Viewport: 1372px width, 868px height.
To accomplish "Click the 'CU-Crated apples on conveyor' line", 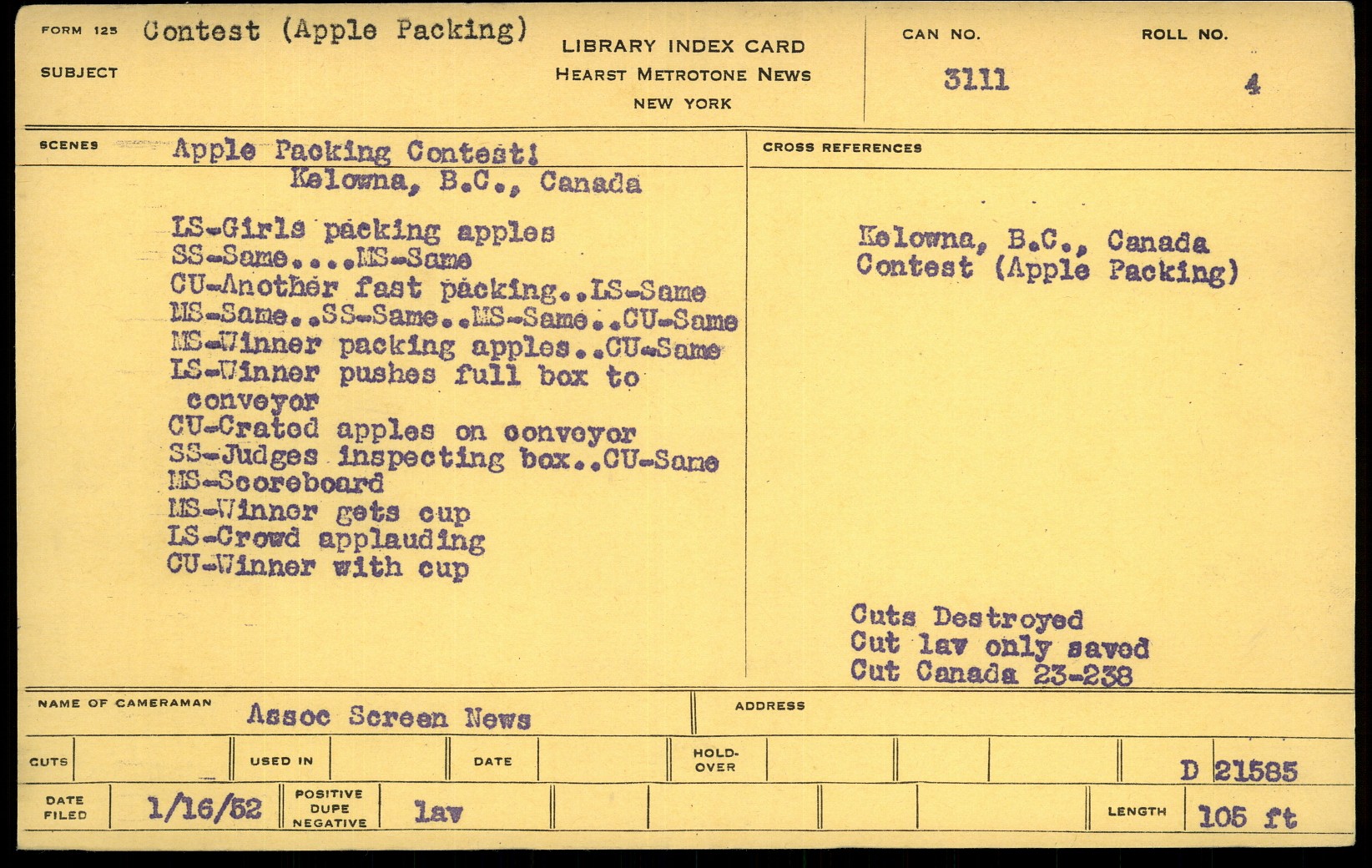I will pyautogui.click(x=401, y=431).
